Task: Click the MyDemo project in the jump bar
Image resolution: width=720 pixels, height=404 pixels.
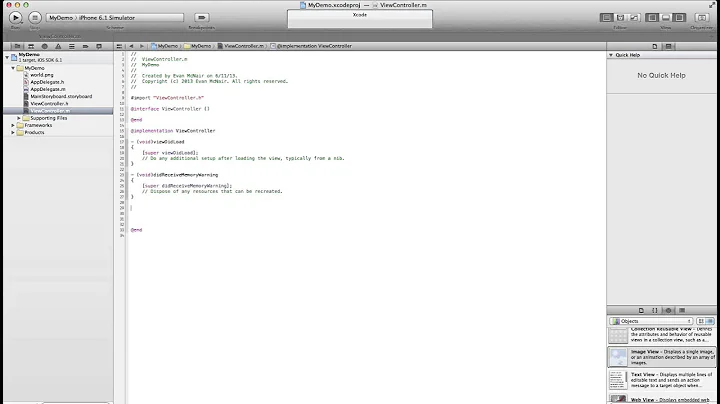Action: 165,46
